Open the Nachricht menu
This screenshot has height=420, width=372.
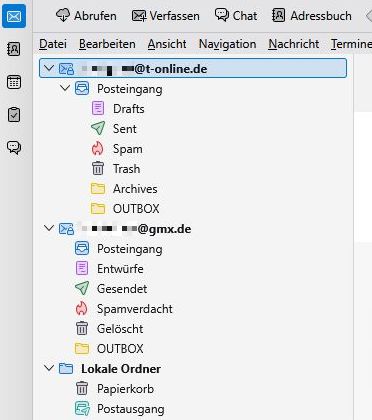click(294, 44)
